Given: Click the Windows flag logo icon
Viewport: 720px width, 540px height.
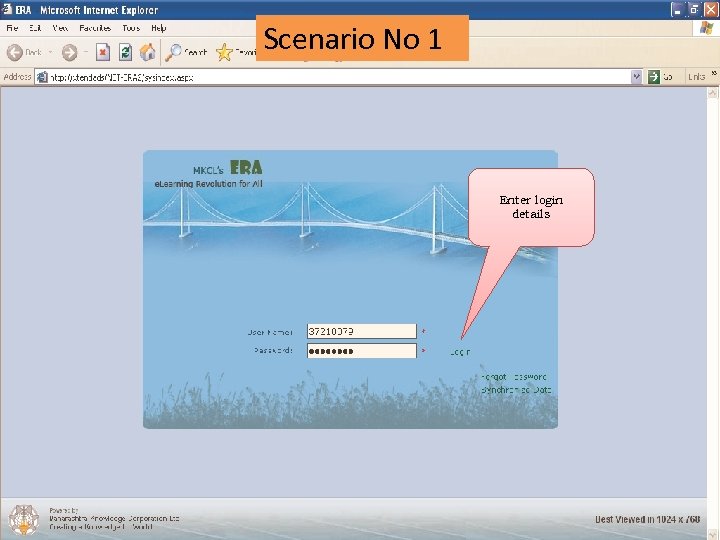Looking at the screenshot, I should pyautogui.click(x=706, y=28).
